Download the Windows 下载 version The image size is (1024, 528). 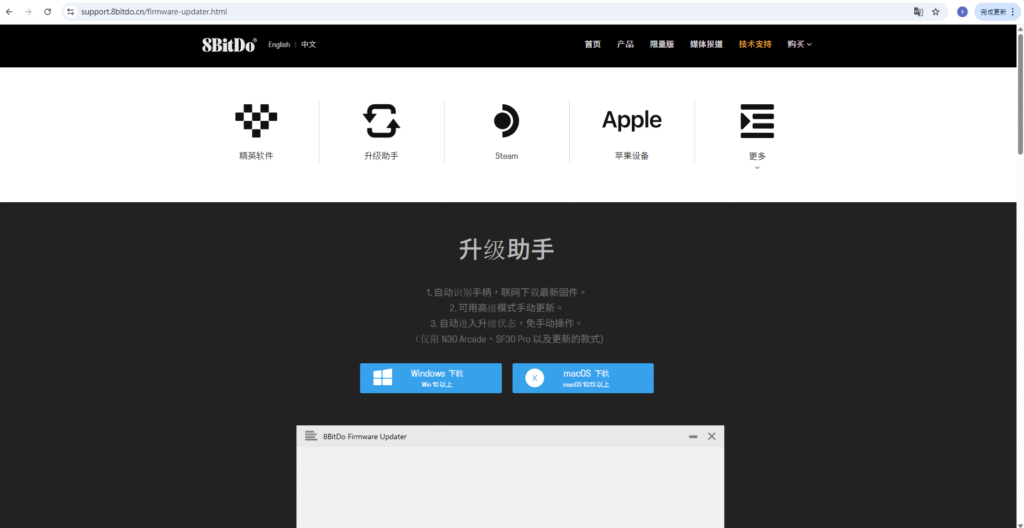pyautogui.click(x=431, y=378)
